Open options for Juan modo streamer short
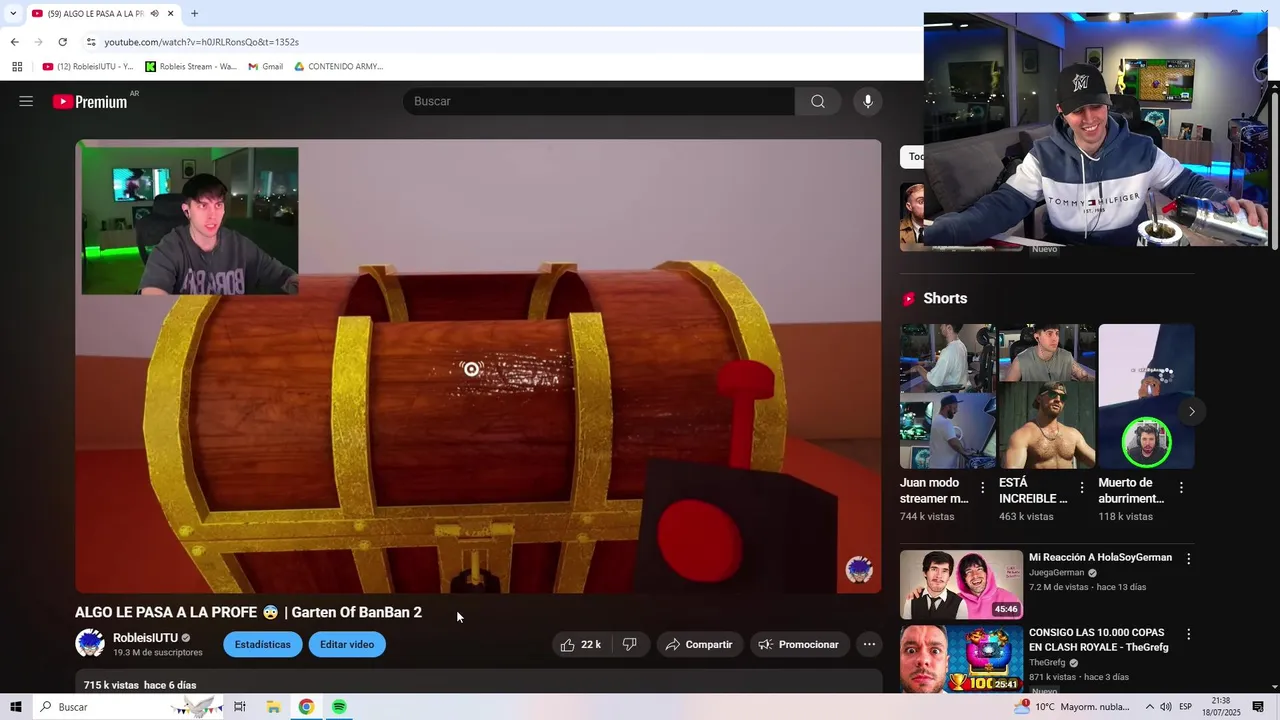This screenshot has width=1280, height=720. (x=982, y=488)
